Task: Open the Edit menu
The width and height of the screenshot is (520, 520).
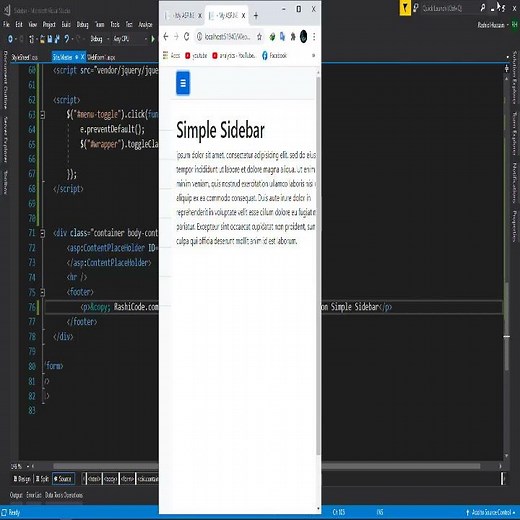Action: click(x=19, y=24)
